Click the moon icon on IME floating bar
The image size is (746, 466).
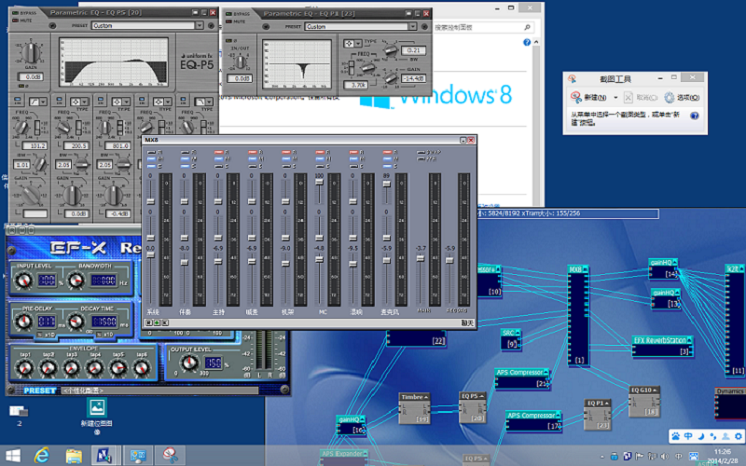pos(701,436)
